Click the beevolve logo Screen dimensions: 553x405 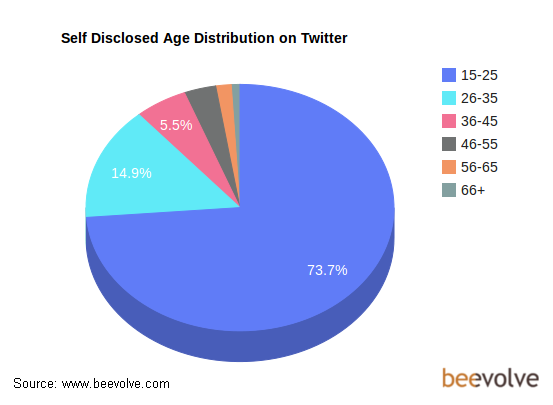click(x=490, y=378)
